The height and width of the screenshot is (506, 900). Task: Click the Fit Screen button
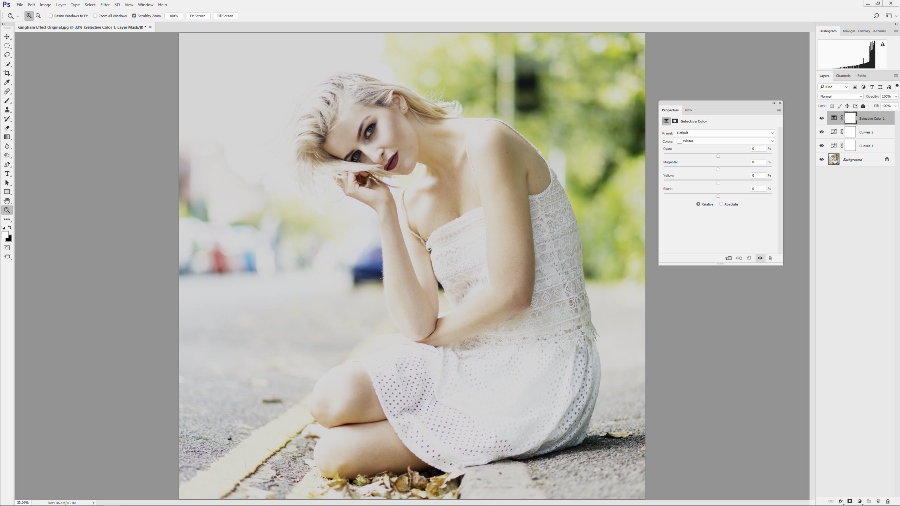(x=197, y=16)
